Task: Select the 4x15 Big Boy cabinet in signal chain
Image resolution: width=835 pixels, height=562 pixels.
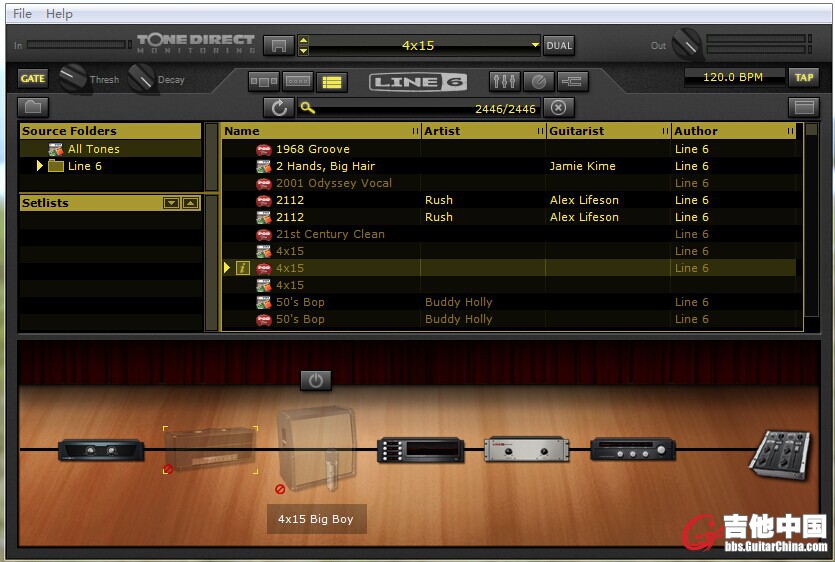Action: [315, 448]
